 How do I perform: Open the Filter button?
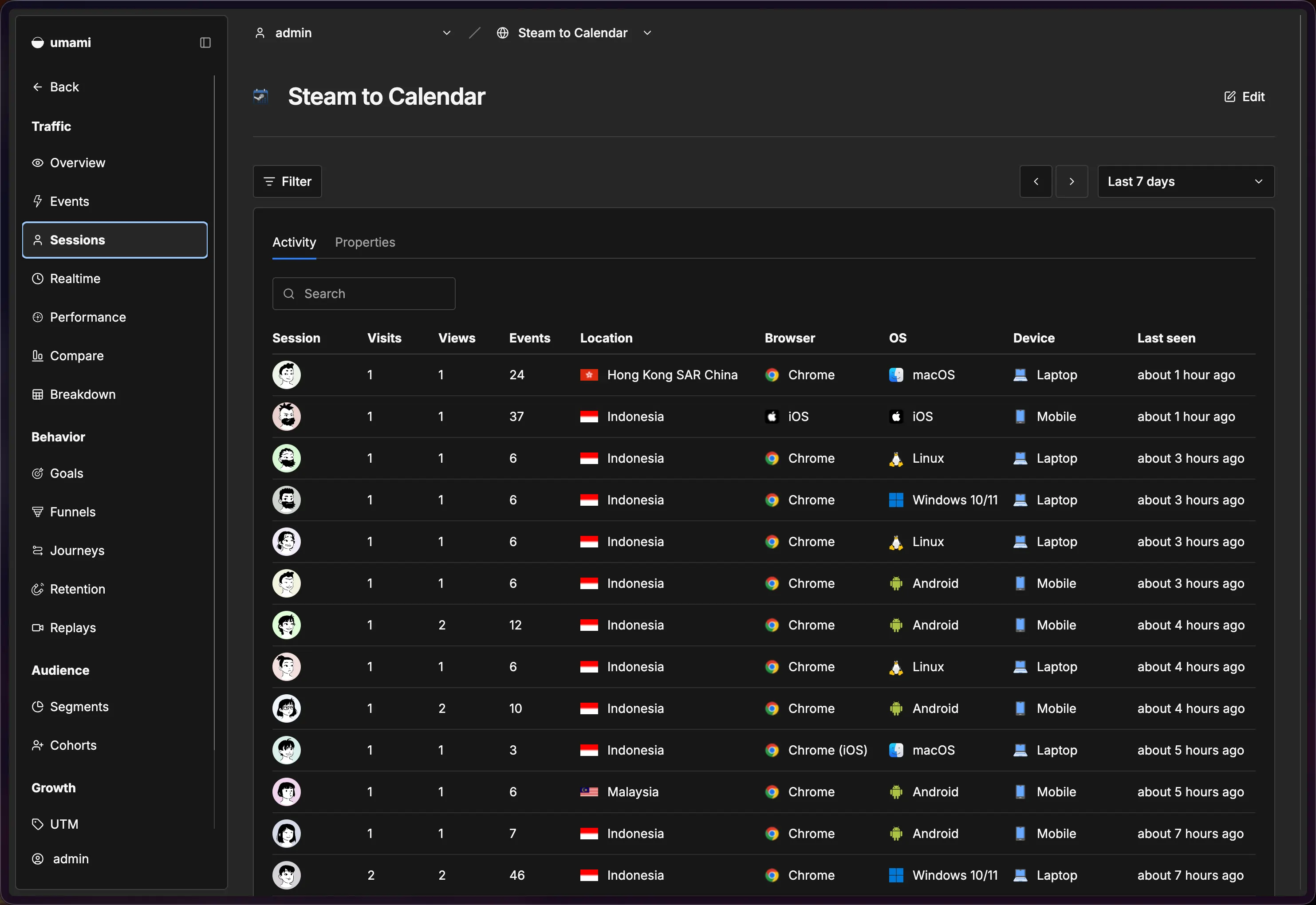pyautogui.click(x=288, y=181)
